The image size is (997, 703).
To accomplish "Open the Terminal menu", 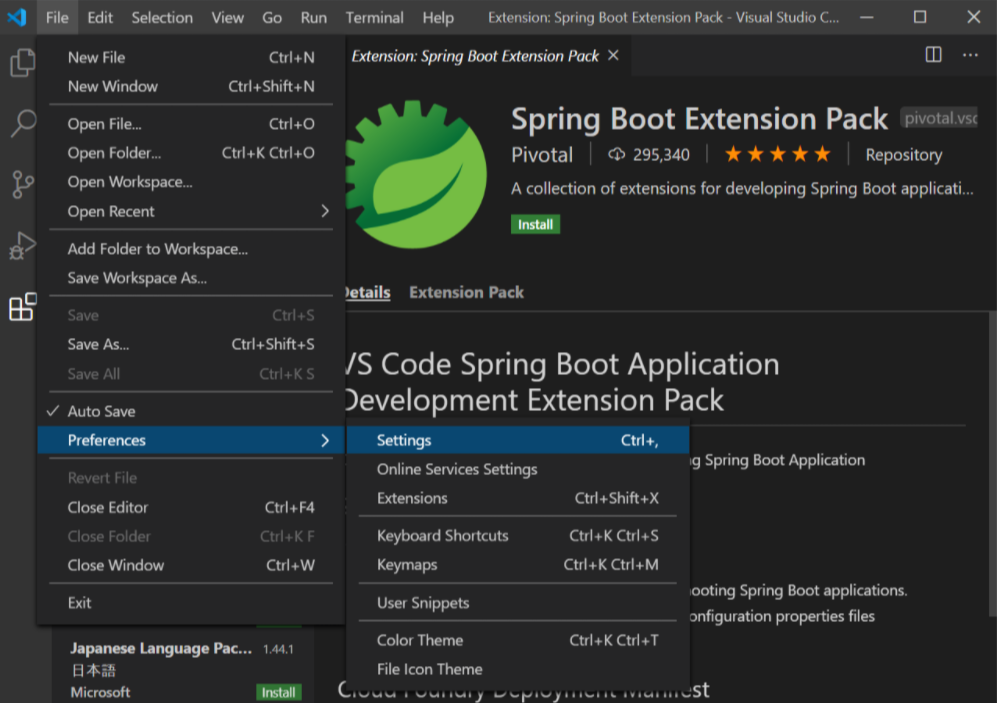I will [374, 17].
